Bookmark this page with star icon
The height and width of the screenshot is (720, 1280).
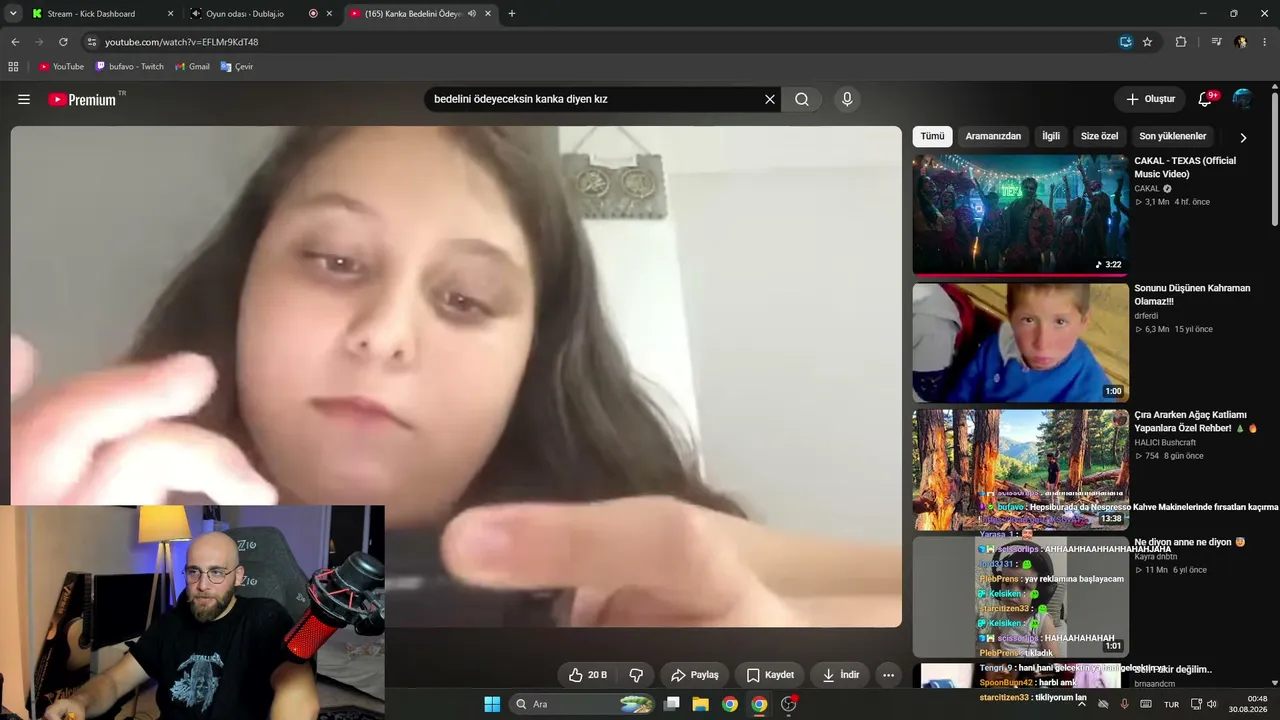1148,42
